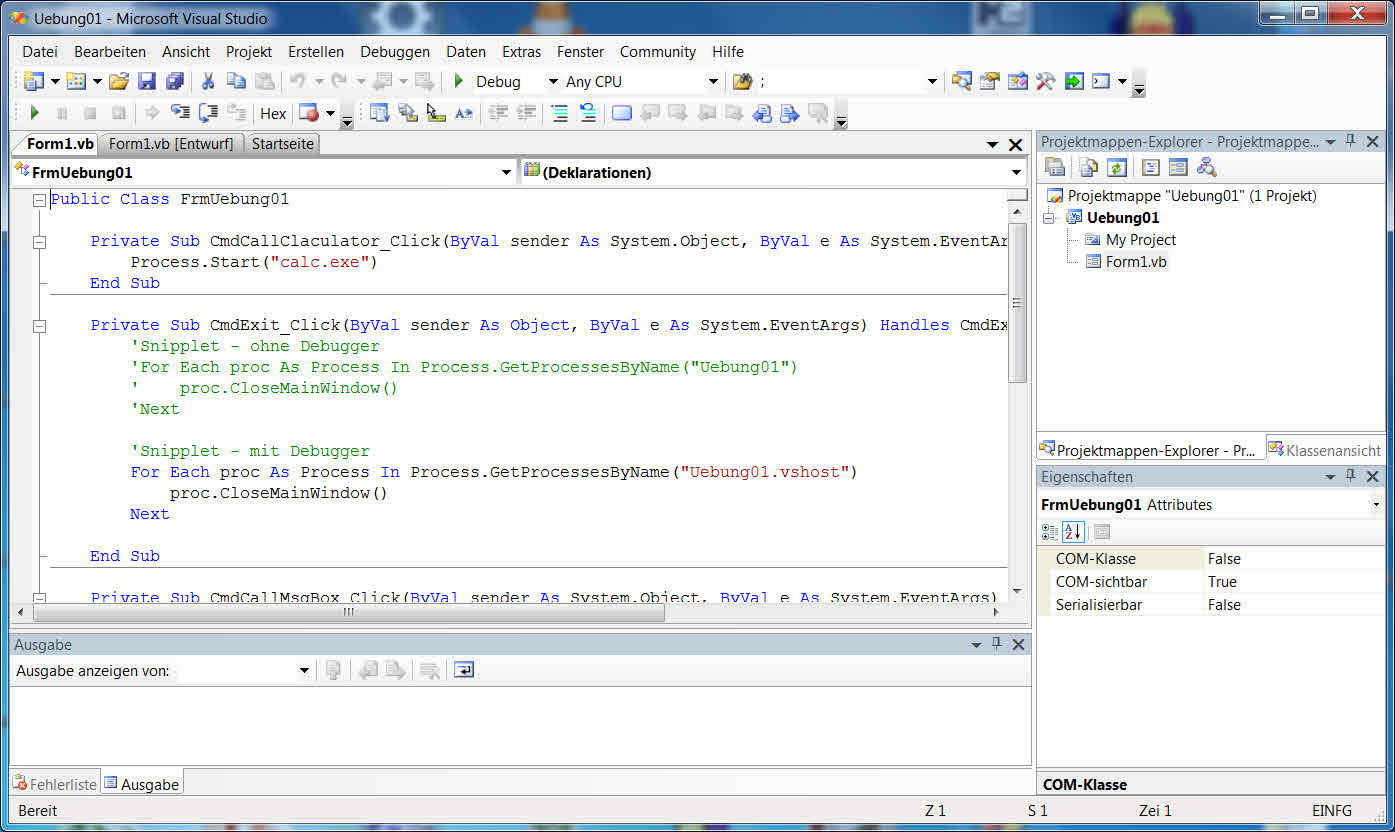Click View Code icon in Projektmappen-Explorer
Image resolution: width=1395 pixels, height=832 pixels.
tap(1150, 167)
